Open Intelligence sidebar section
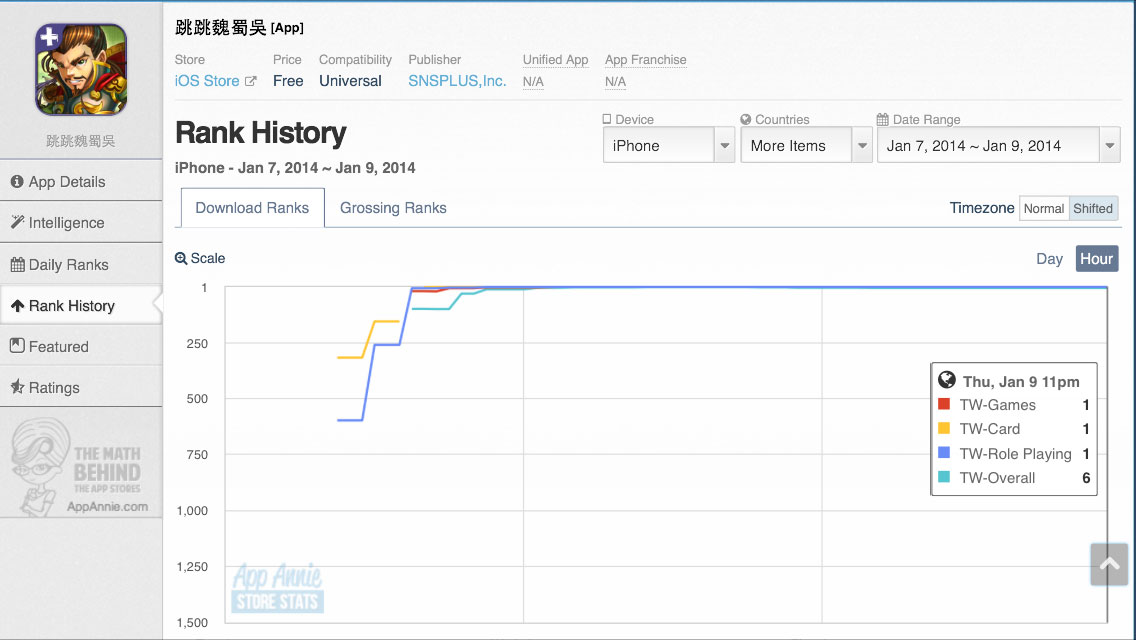The width and height of the screenshot is (1136, 640). pyautogui.click(x=80, y=223)
